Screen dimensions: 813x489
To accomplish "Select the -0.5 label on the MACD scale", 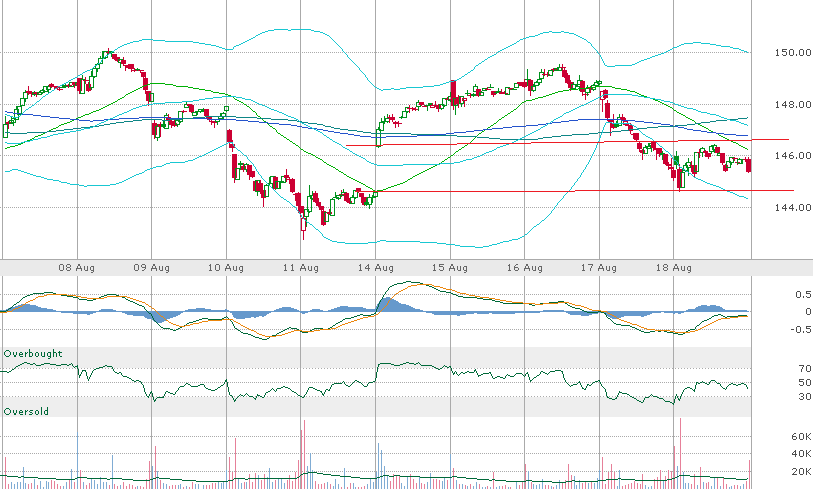I will (772, 330).
